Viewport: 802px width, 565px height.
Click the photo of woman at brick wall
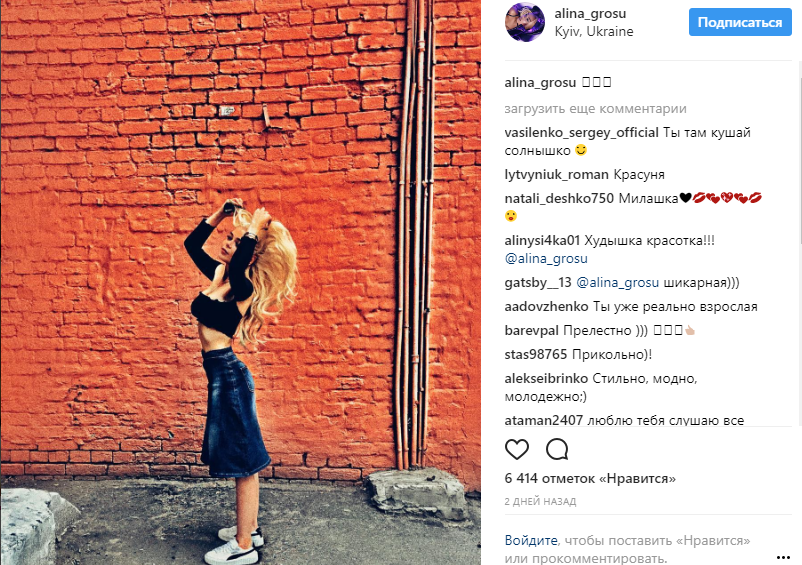click(x=240, y=282)
